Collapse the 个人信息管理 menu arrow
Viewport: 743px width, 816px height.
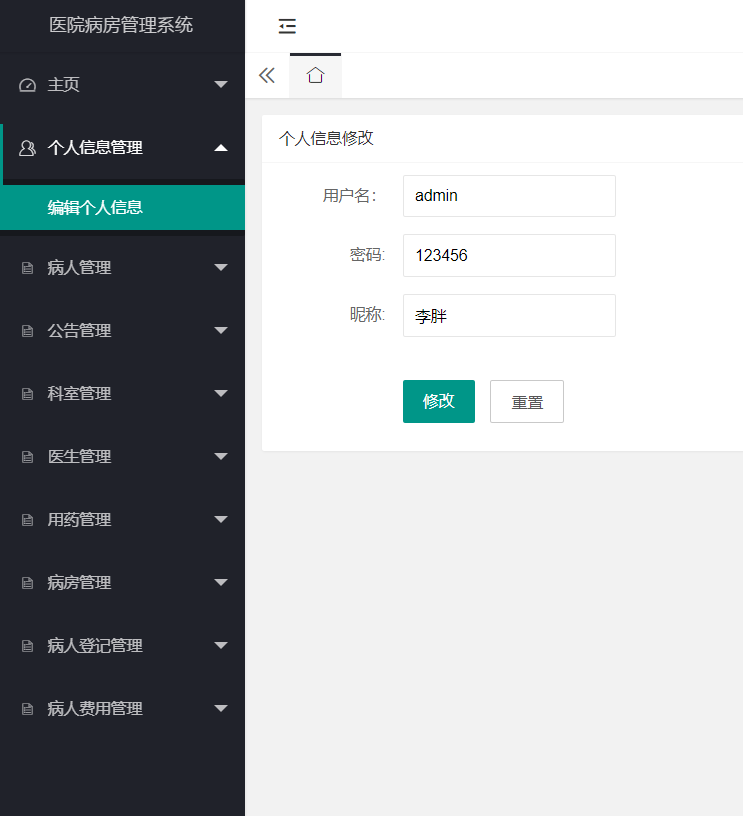pyautogui.click(x=221, y=148)
